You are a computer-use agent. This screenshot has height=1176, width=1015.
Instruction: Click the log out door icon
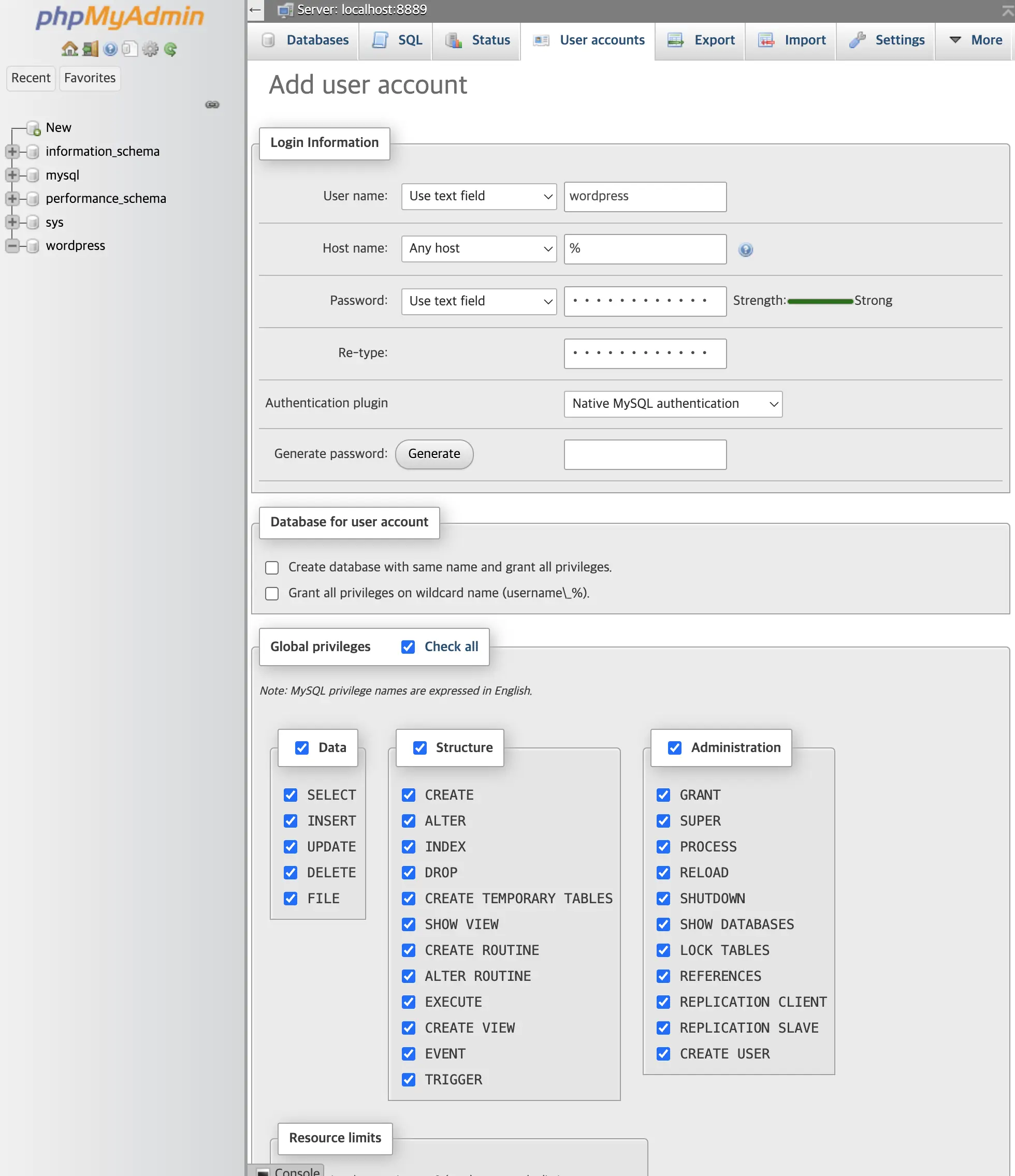(x=90, y=49)
